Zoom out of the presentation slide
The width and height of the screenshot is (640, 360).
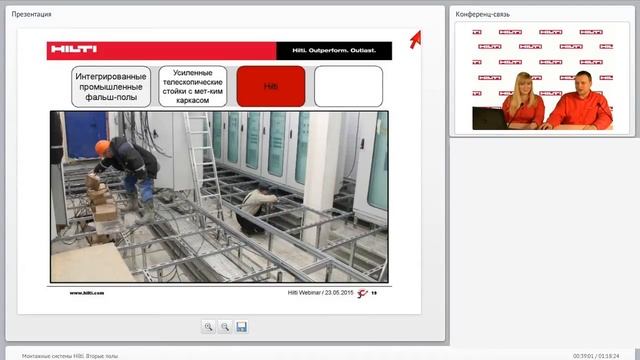[x=225, y=327]
